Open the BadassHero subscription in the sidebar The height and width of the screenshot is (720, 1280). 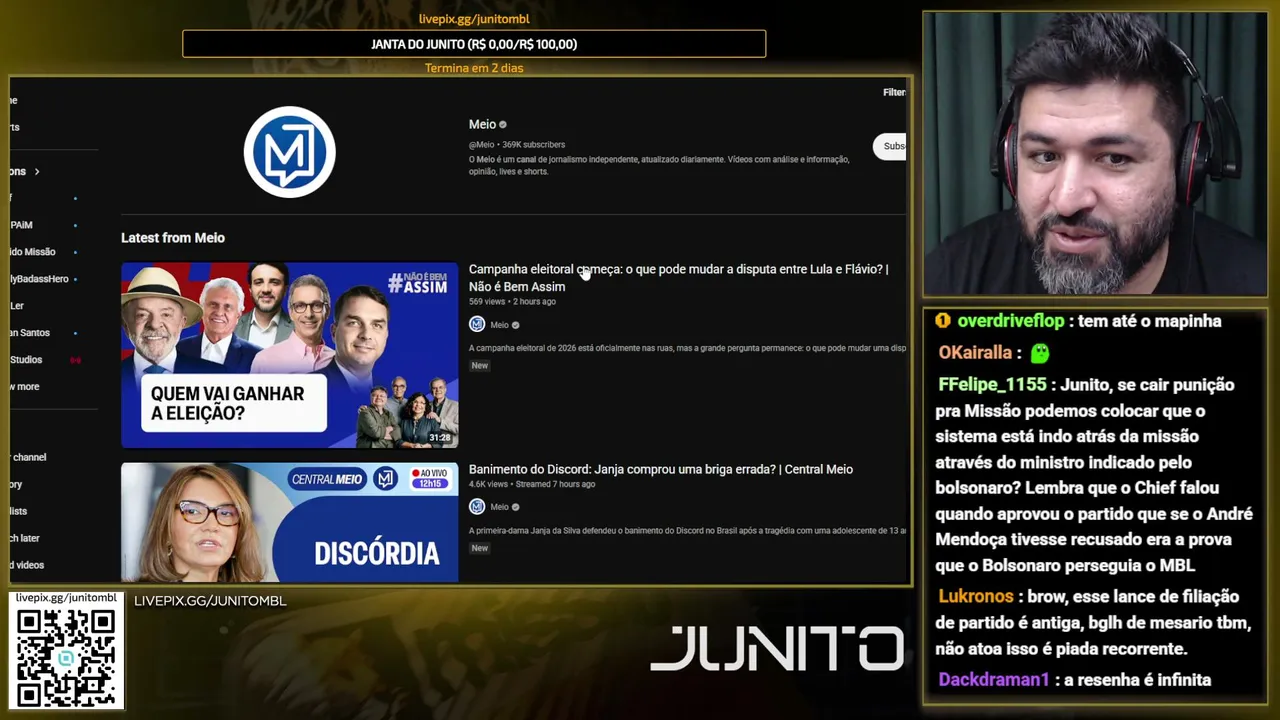coord(39,279)
